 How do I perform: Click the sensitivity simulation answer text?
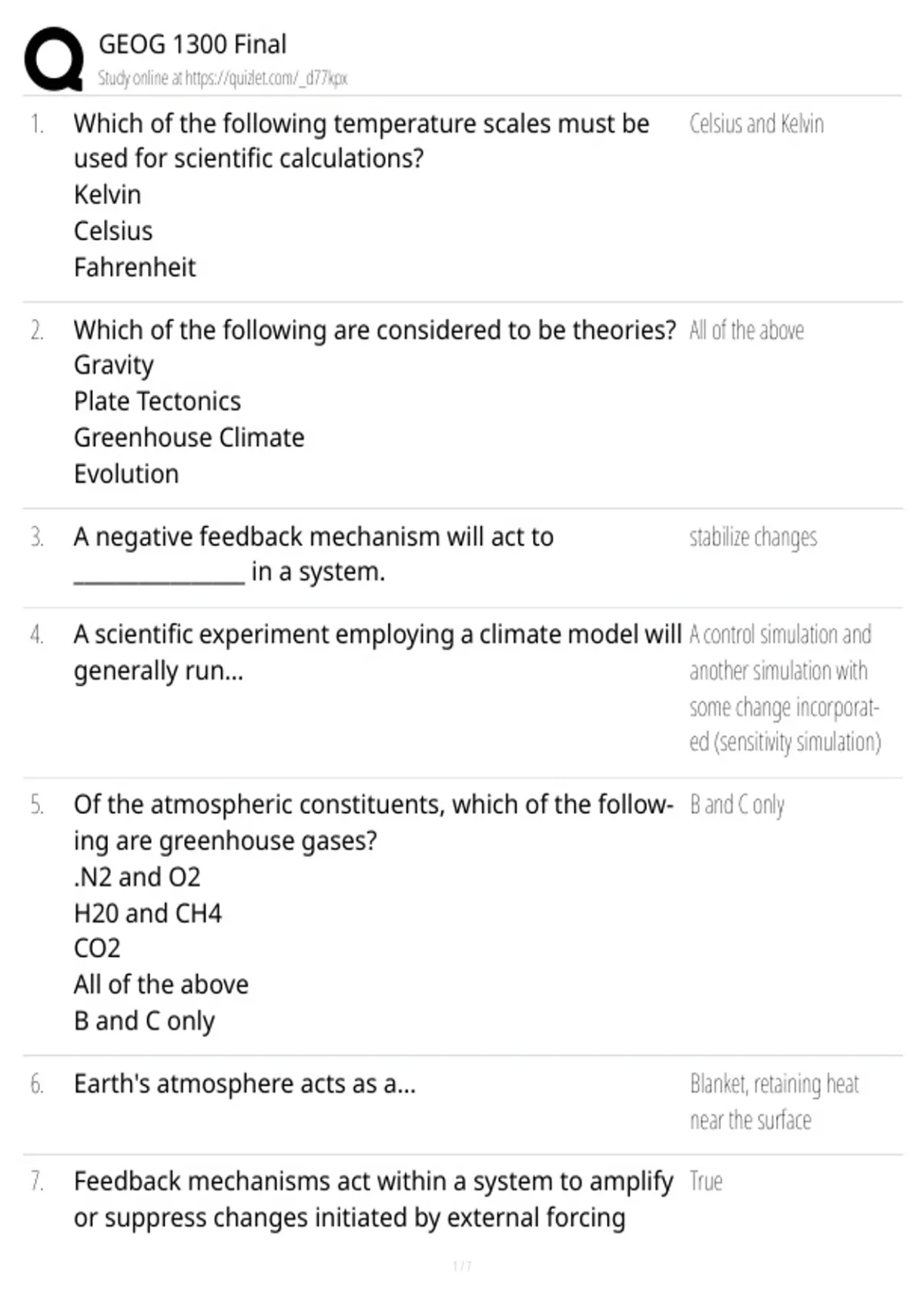[x=785, y=688]
